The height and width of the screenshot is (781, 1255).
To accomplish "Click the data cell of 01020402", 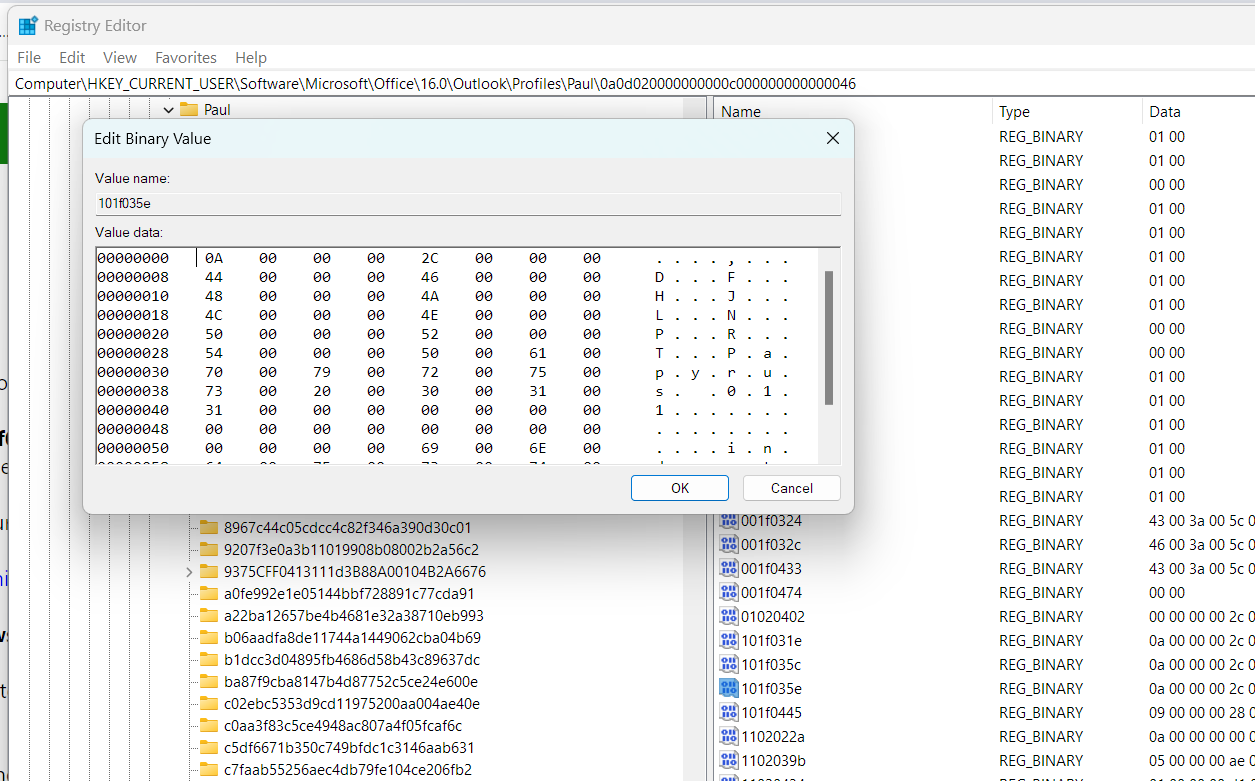I will [1201, 616].
